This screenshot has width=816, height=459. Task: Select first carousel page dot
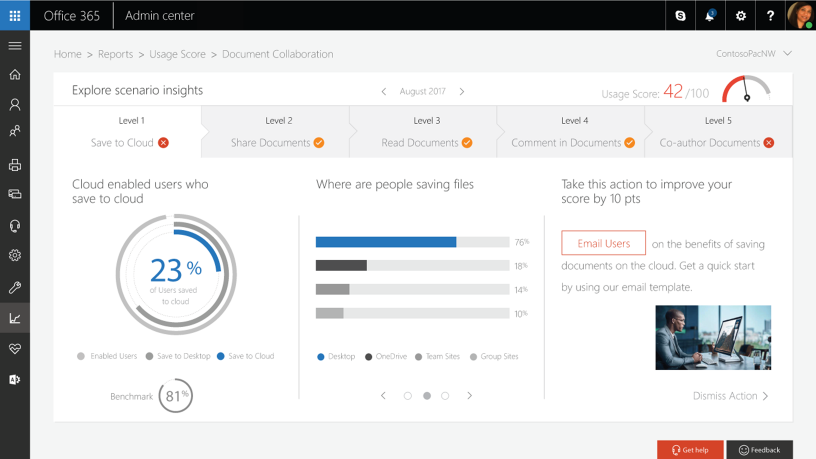point(407,396)
